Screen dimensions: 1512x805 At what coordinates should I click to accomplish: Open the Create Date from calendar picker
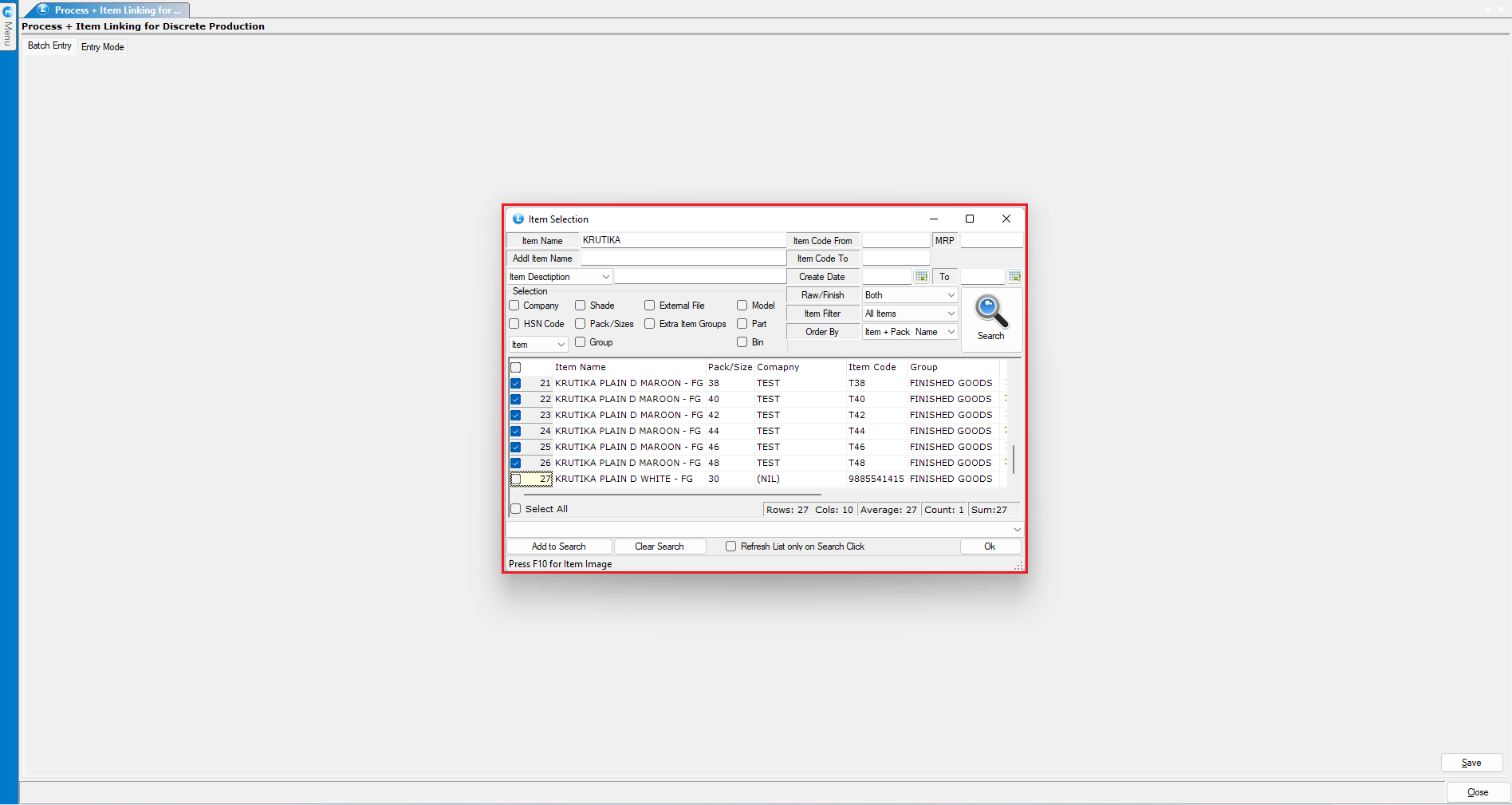click(x=921, y=277)
